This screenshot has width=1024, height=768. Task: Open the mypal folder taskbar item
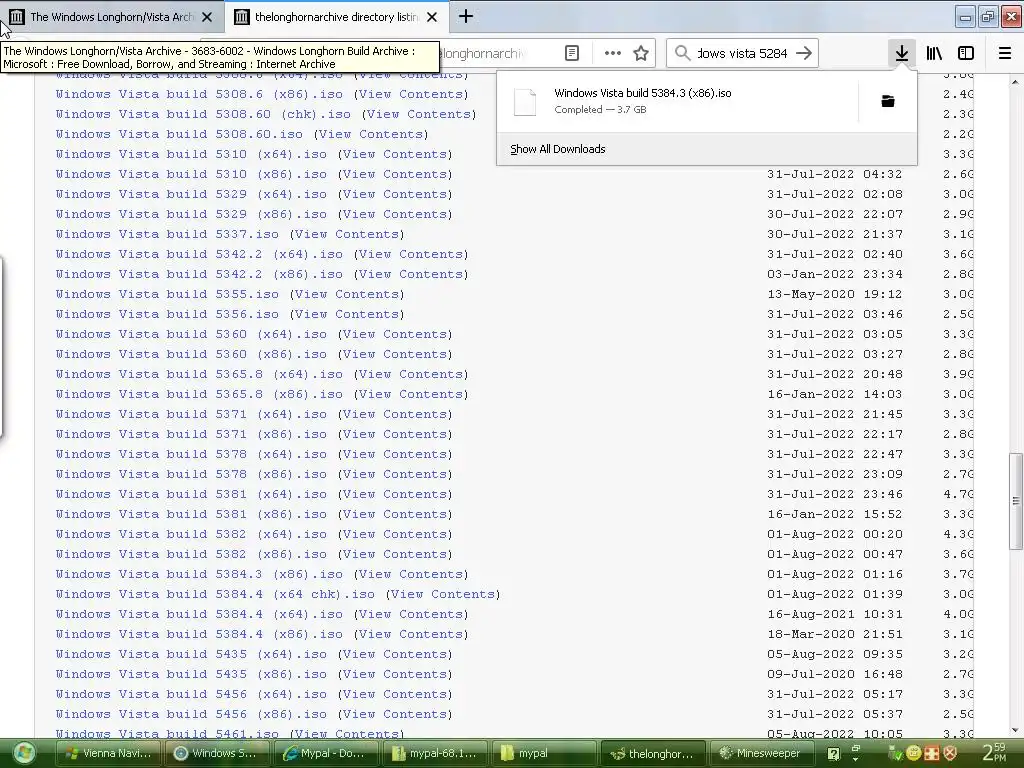click(543, 753)
